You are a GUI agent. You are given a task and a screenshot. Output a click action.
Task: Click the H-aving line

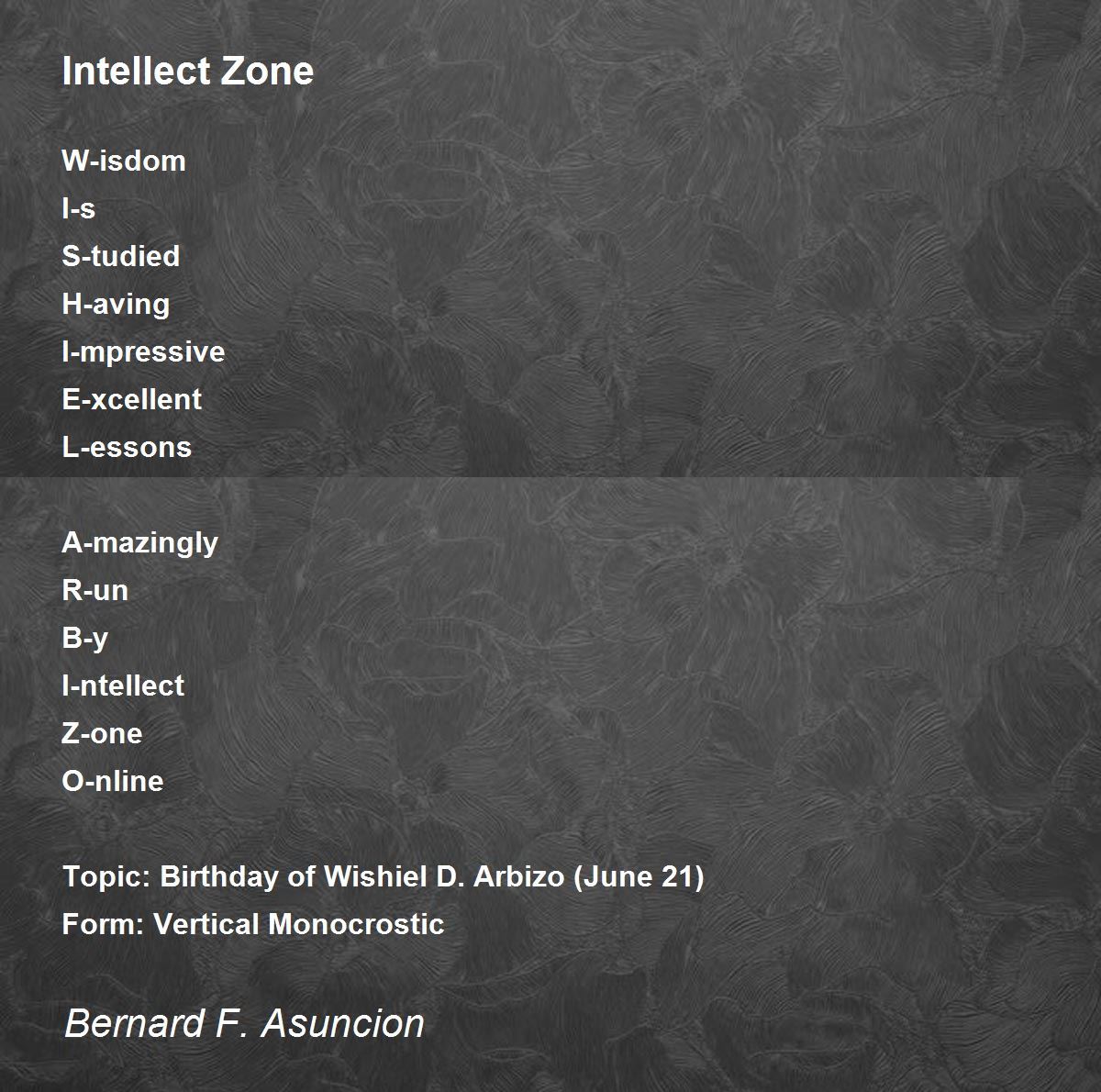[116, 304]
